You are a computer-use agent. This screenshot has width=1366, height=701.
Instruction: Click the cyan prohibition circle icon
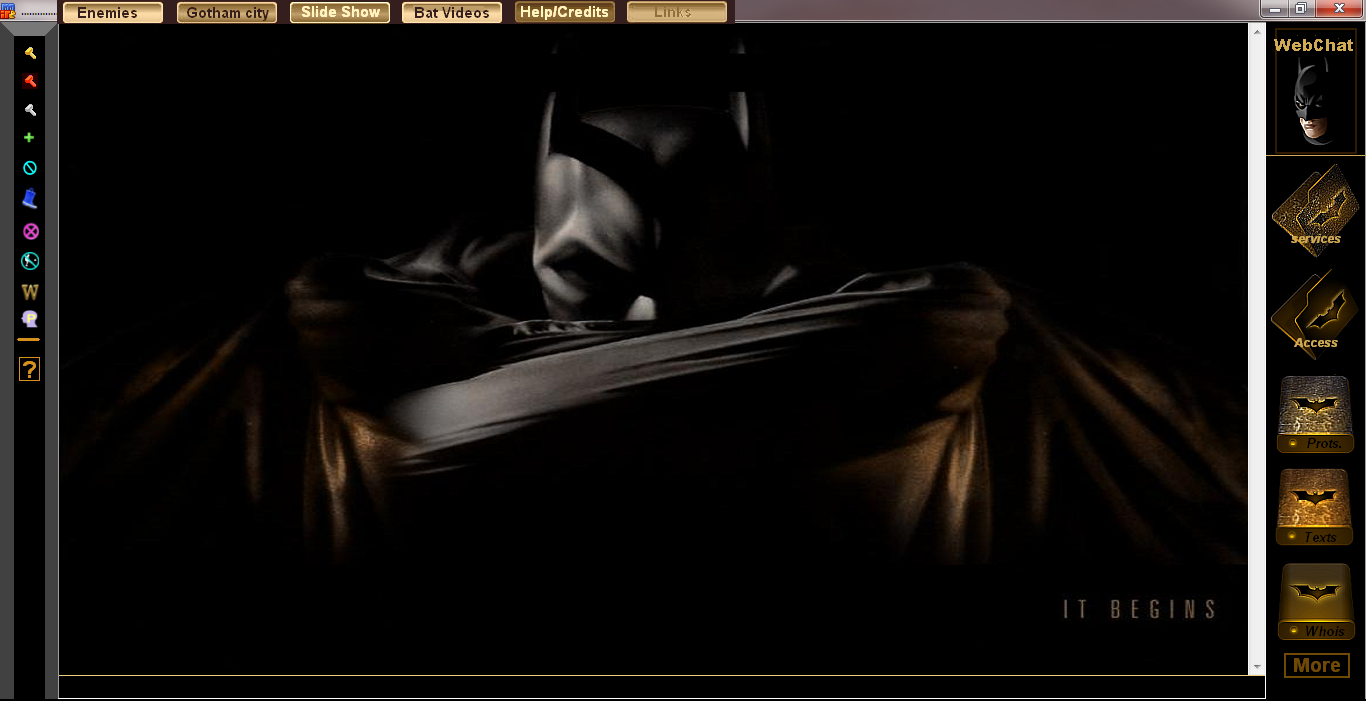30,168
